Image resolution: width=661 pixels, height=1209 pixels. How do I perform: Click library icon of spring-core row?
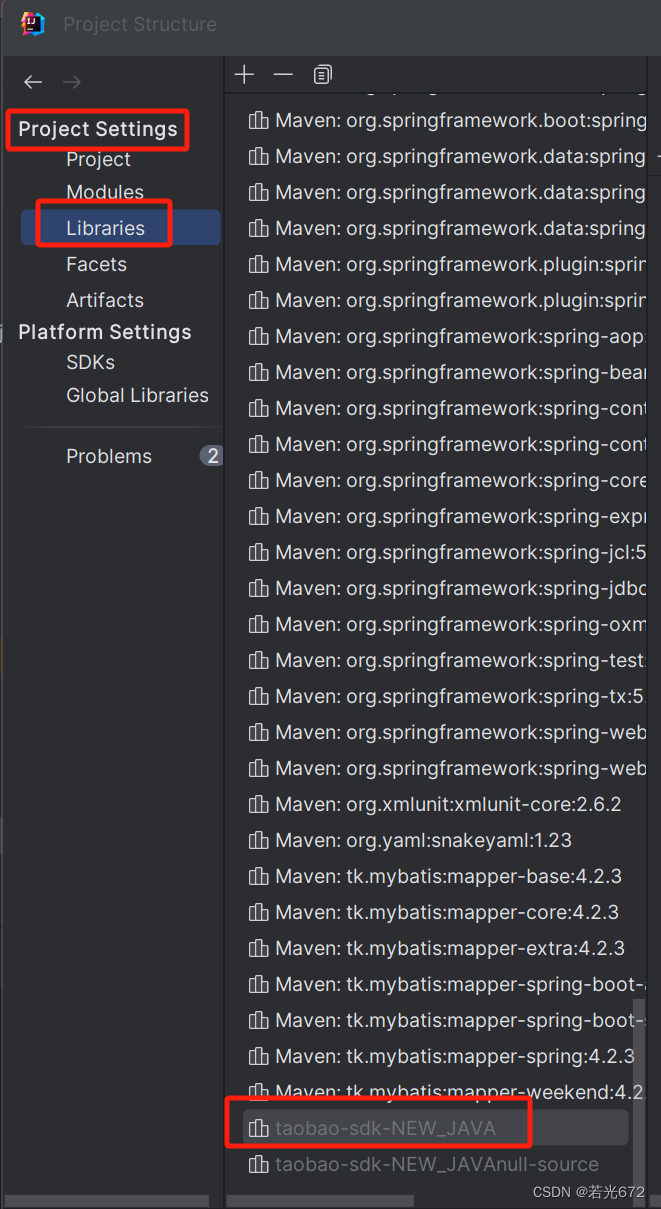coord(258,480)
